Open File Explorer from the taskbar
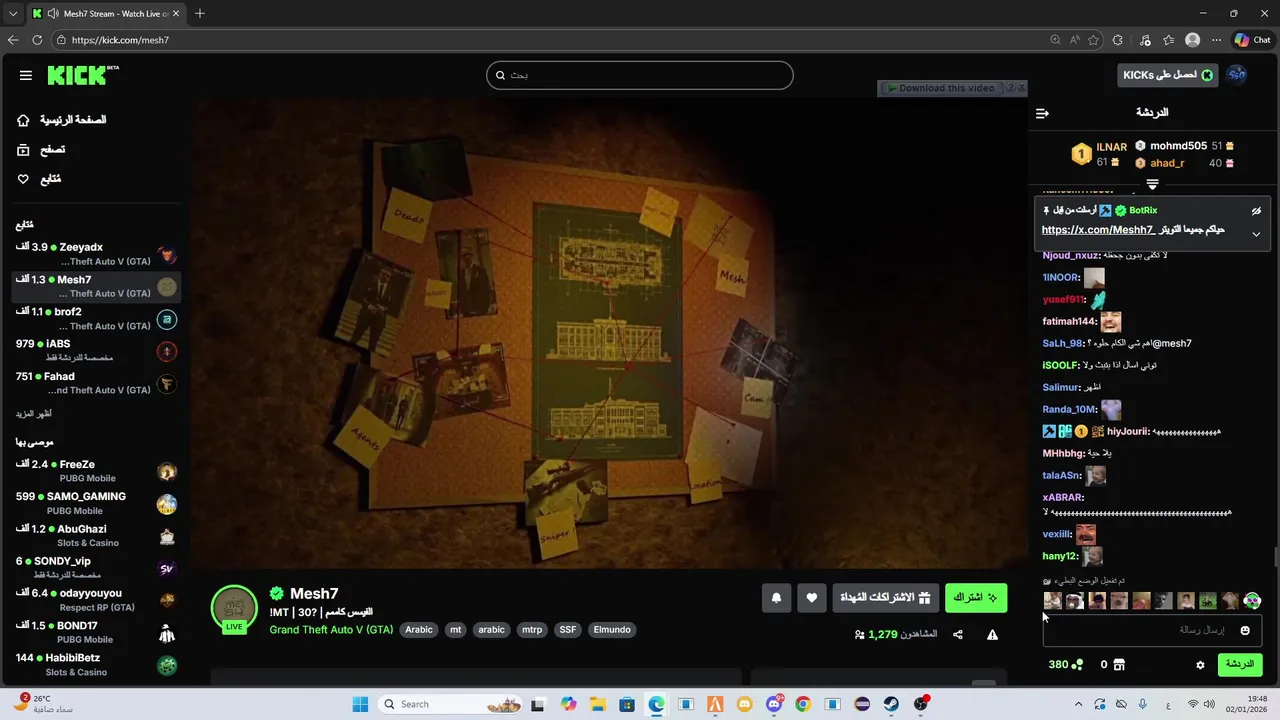Image resolution: width=1280 pixels, height=720 pixels. point(598,704)
